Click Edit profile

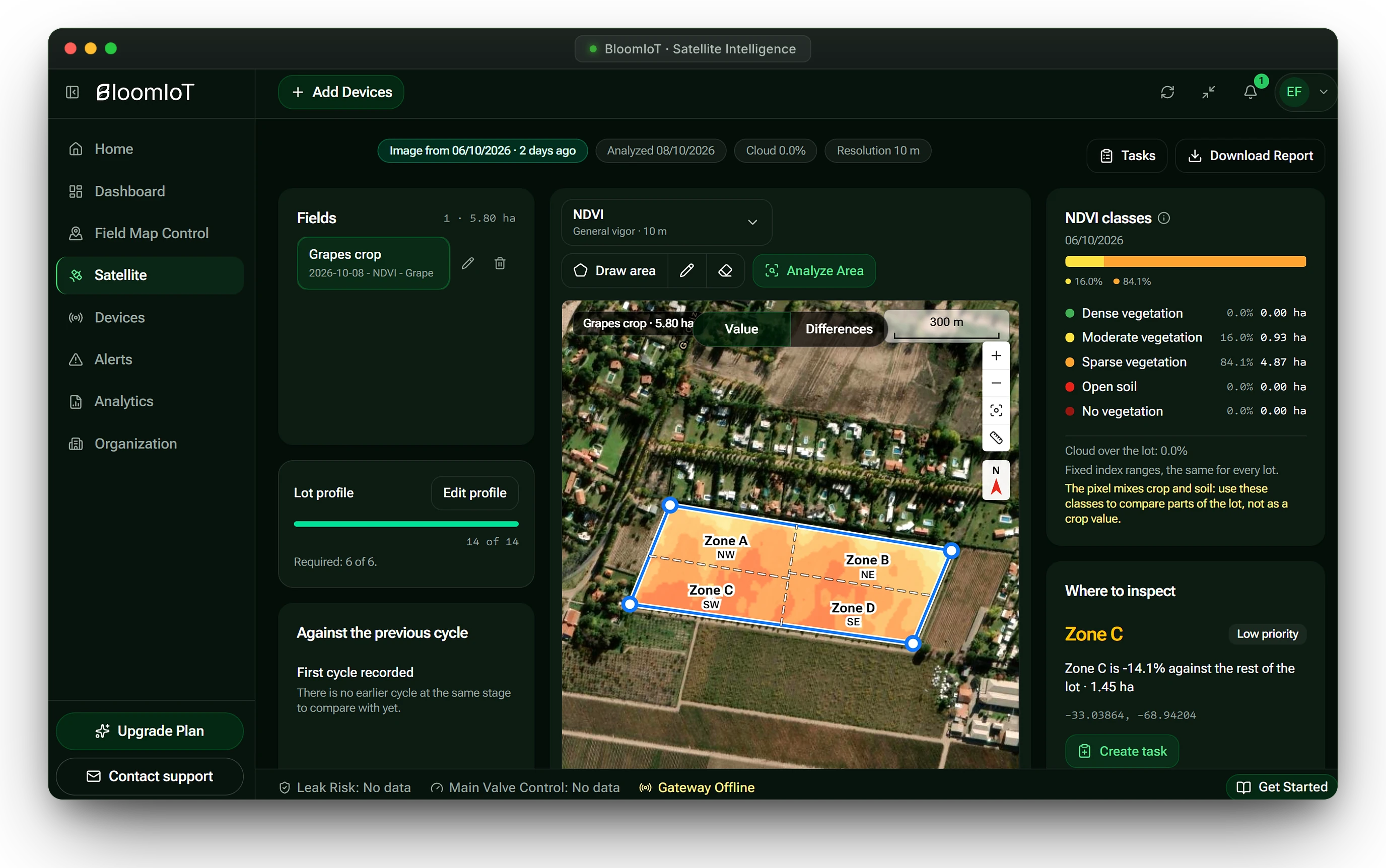475,492
